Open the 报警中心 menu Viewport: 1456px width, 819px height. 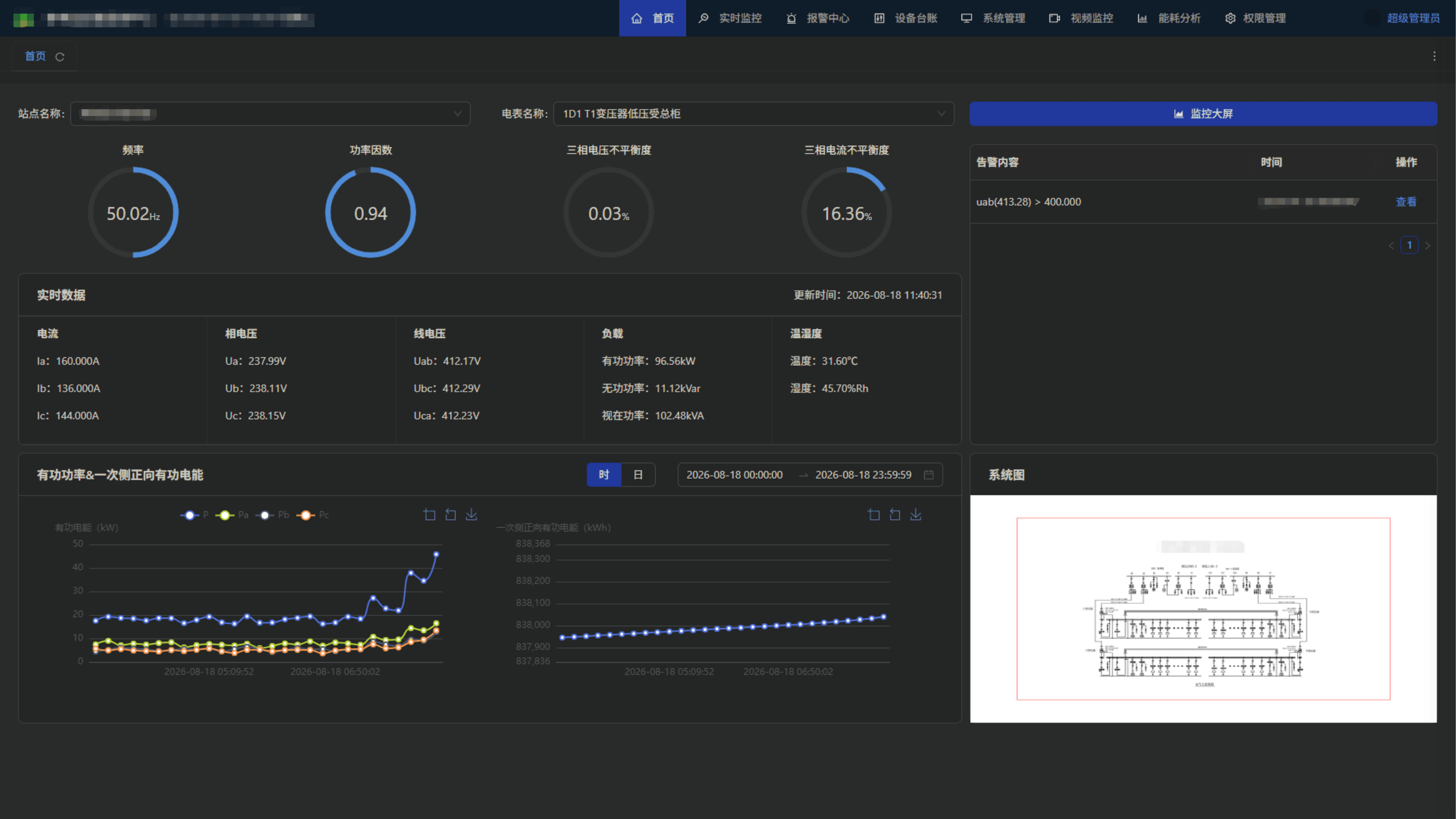818,18
